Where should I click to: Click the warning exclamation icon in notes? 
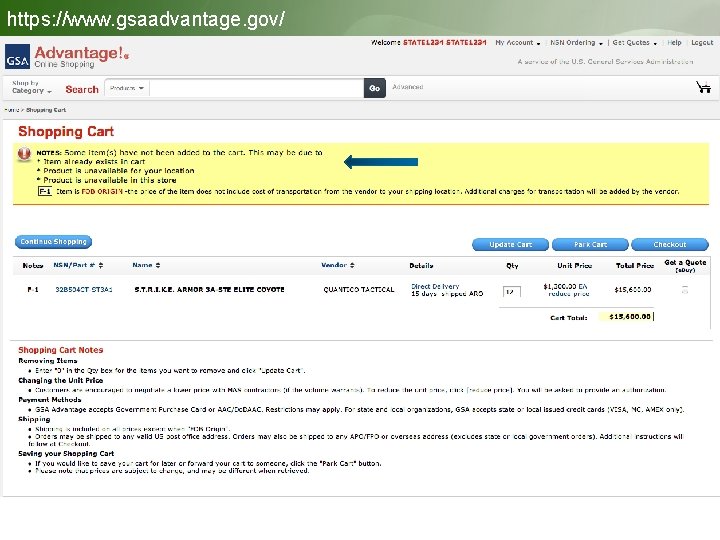(24, 154)
